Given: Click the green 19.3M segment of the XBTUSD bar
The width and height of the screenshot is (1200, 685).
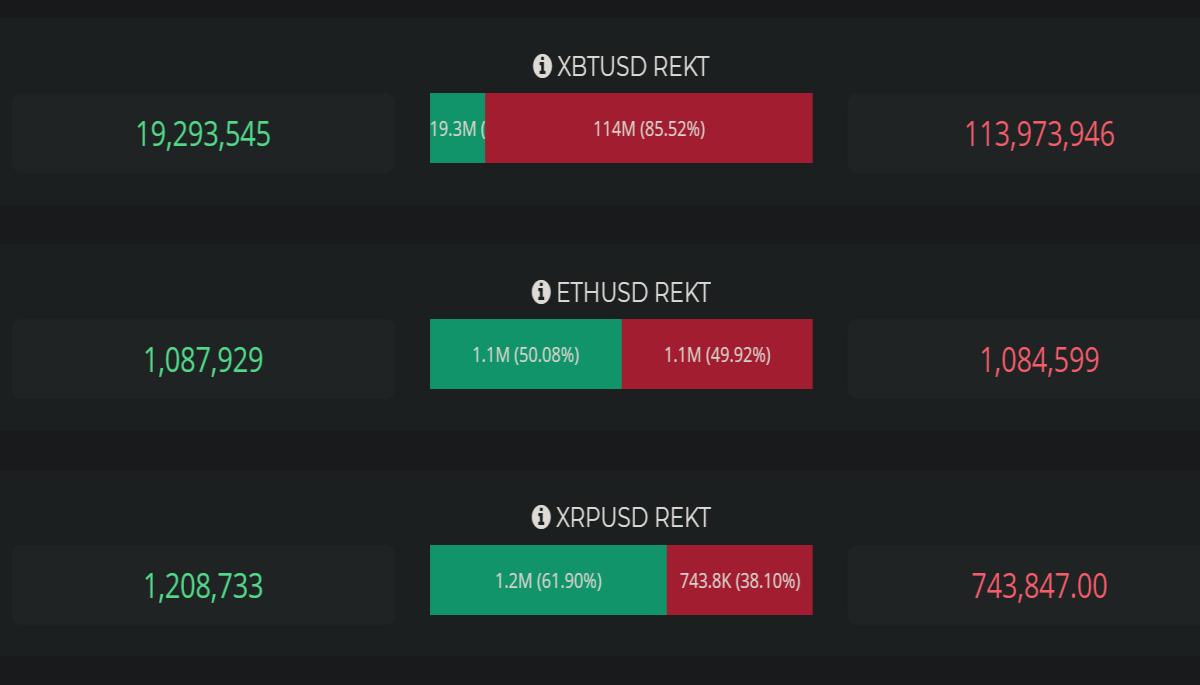Looking at the screenshot, I should click(458, 128).
